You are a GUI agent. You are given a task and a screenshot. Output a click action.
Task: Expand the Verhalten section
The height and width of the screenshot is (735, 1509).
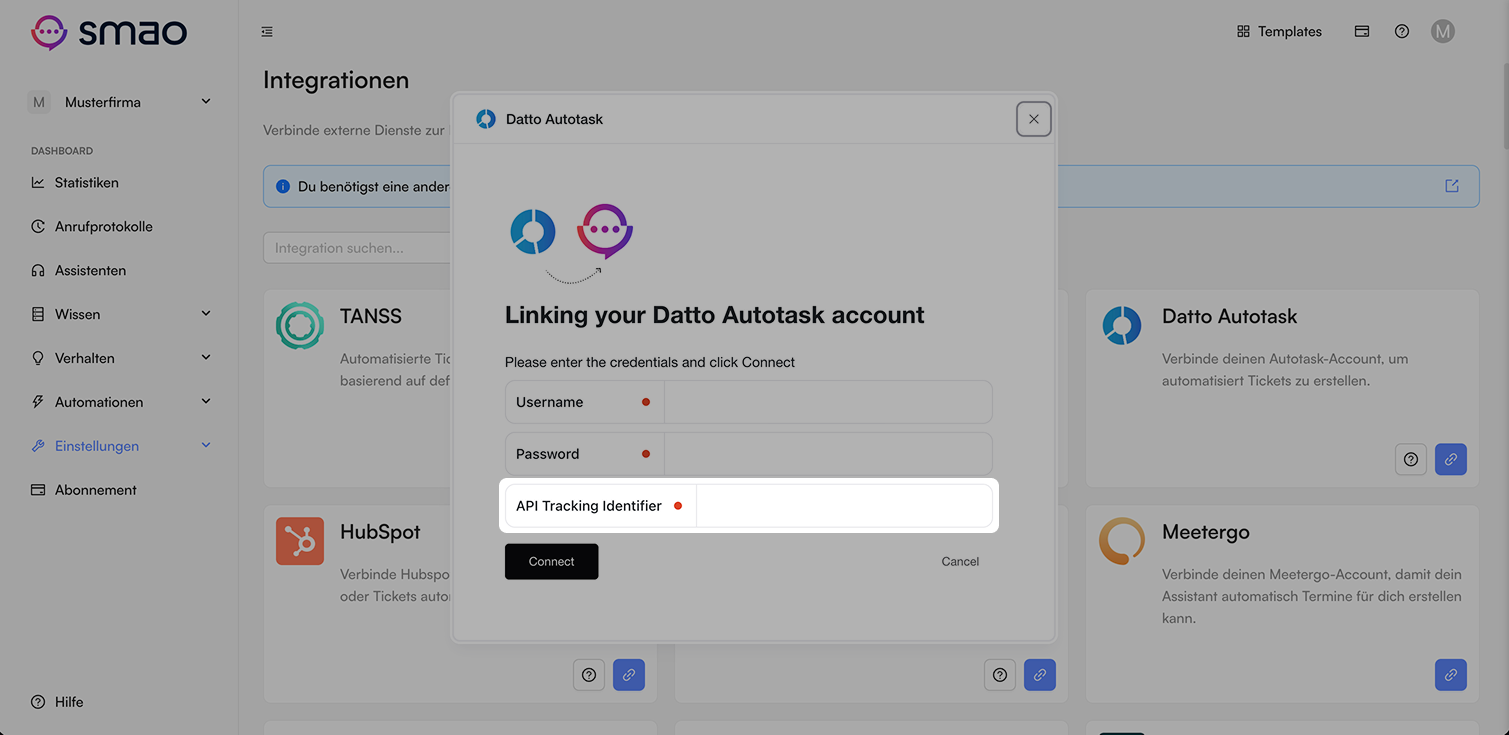pyautogui.click(x=120, y=358)
